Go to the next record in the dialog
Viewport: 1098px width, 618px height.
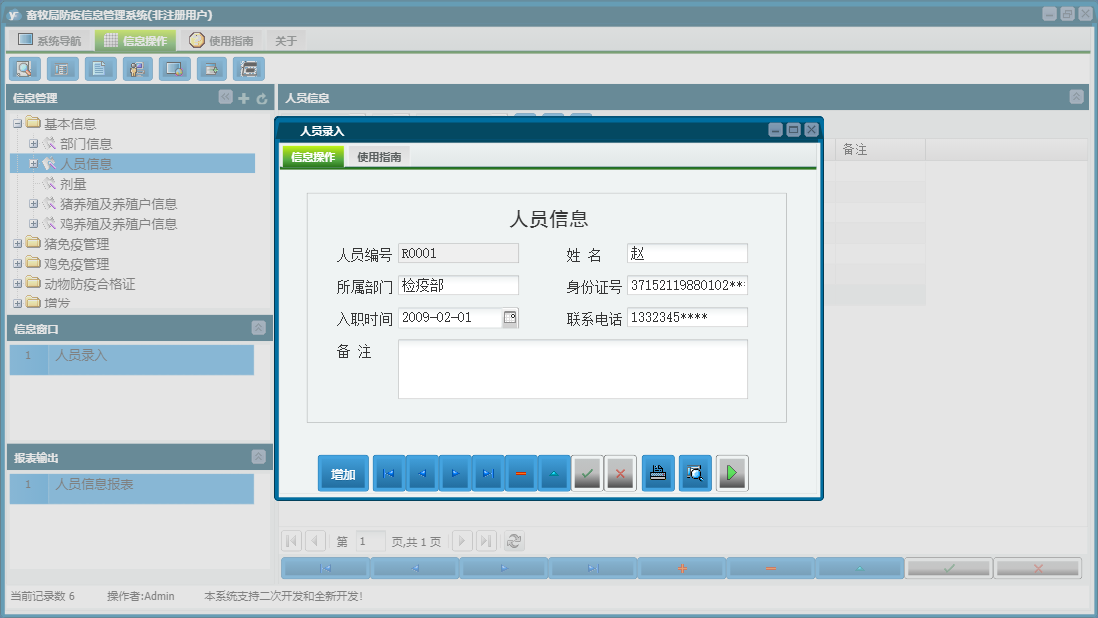454,472
